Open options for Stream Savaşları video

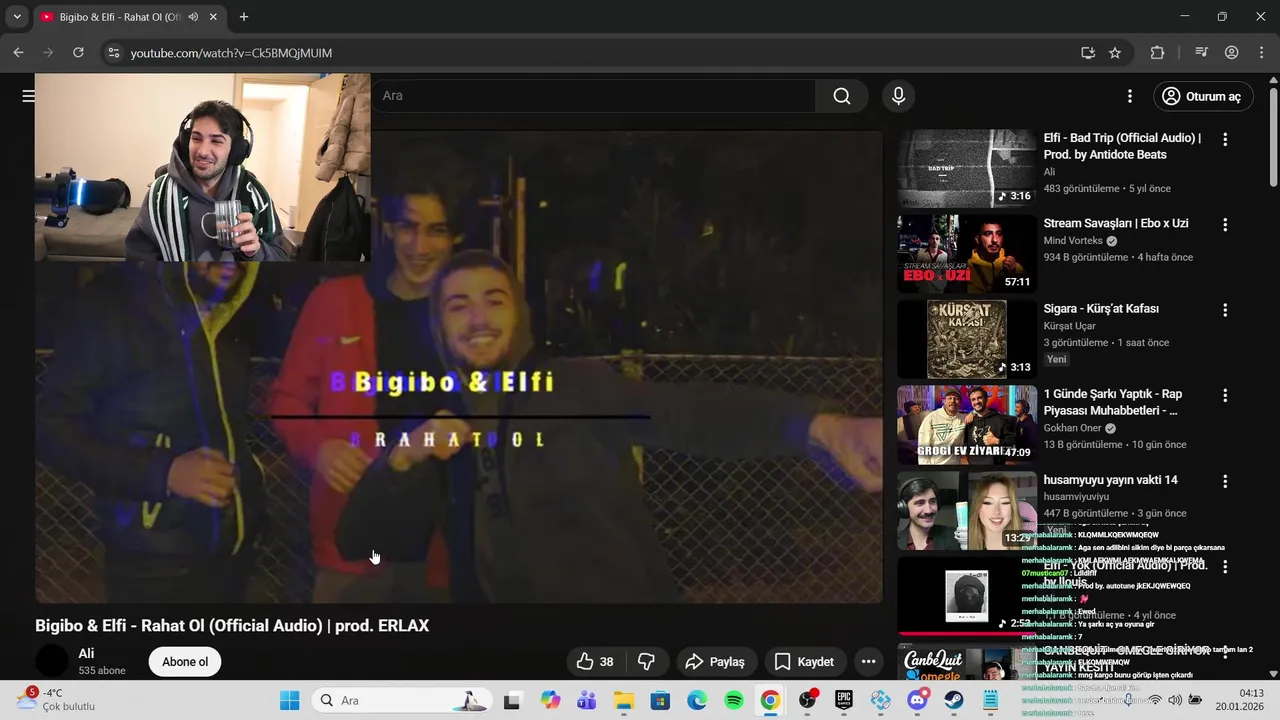click(1225, 225)
